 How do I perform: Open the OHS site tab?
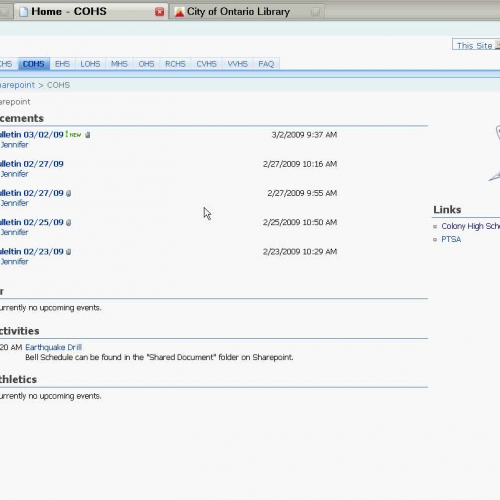146,64
